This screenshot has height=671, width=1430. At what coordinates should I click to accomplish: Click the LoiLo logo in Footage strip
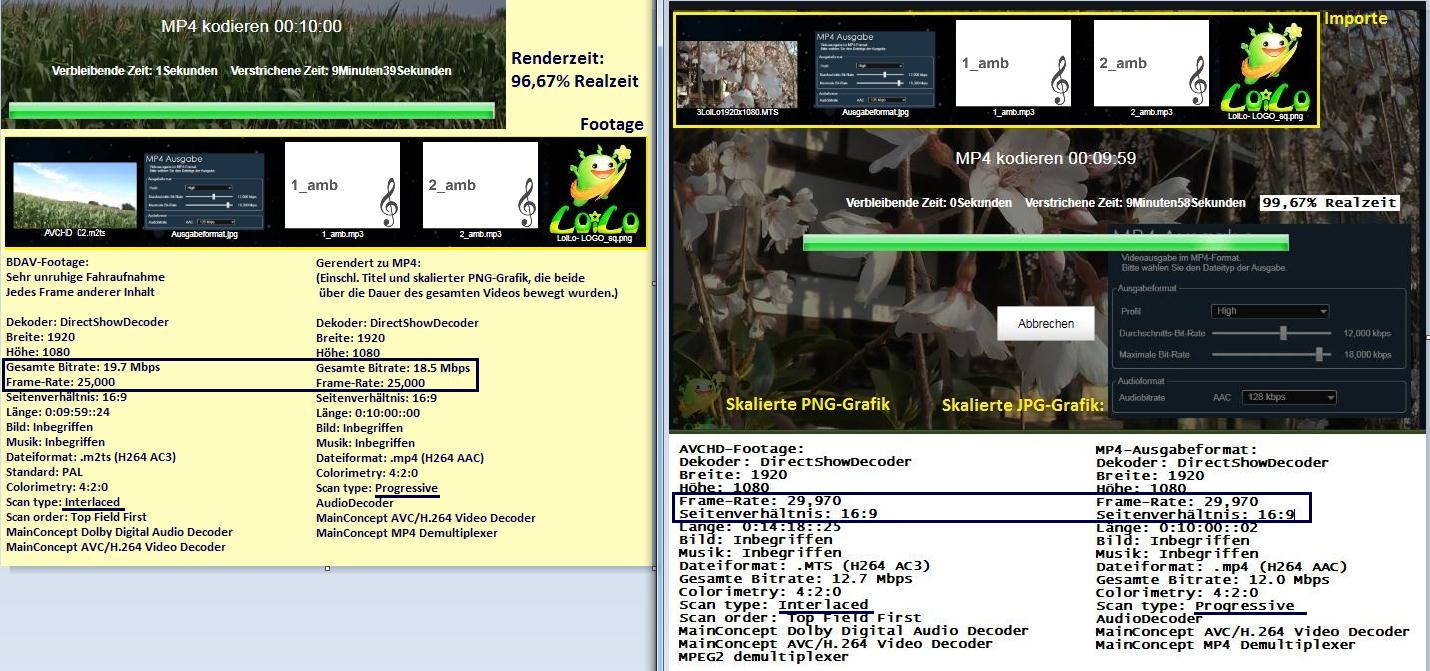click(x=596, y=190)
